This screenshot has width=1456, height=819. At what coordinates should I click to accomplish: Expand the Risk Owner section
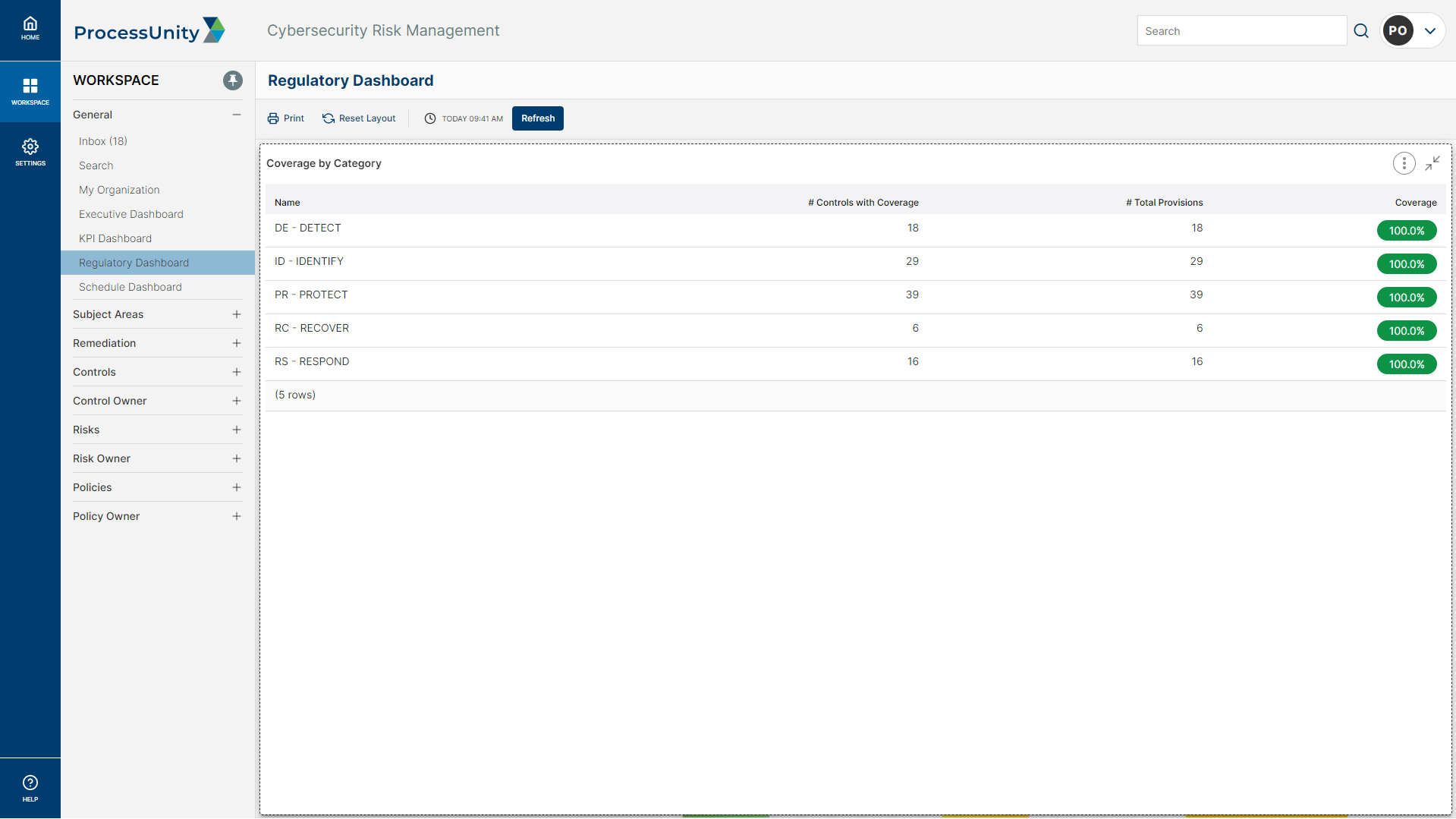(x=237, y=458)
